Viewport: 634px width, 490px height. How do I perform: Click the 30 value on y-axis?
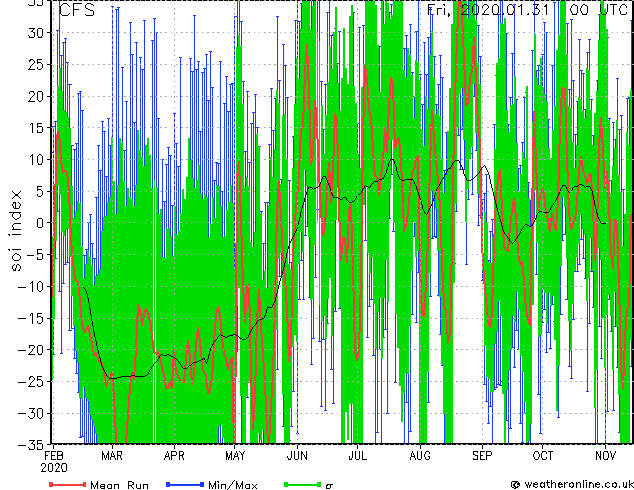[x=38, y=33]
